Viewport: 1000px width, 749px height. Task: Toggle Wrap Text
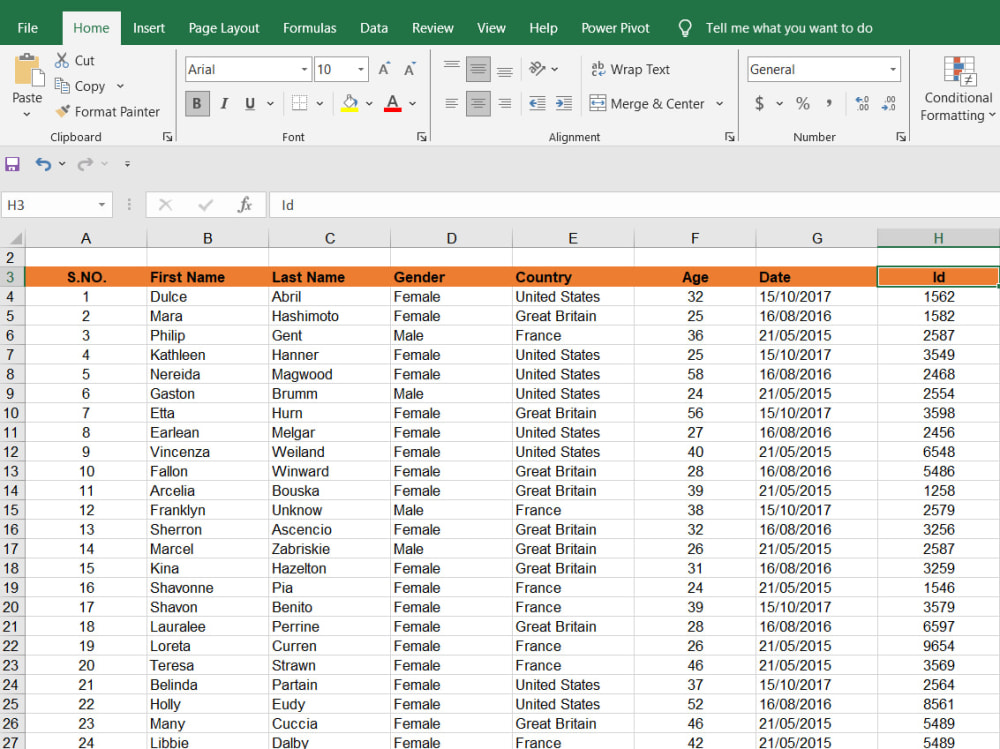click(630, 69)
